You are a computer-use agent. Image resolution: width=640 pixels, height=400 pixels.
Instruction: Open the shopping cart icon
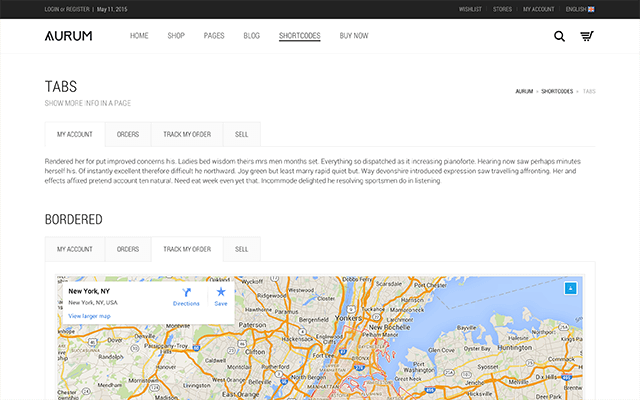pyautogui.click(x=586, y=37)
